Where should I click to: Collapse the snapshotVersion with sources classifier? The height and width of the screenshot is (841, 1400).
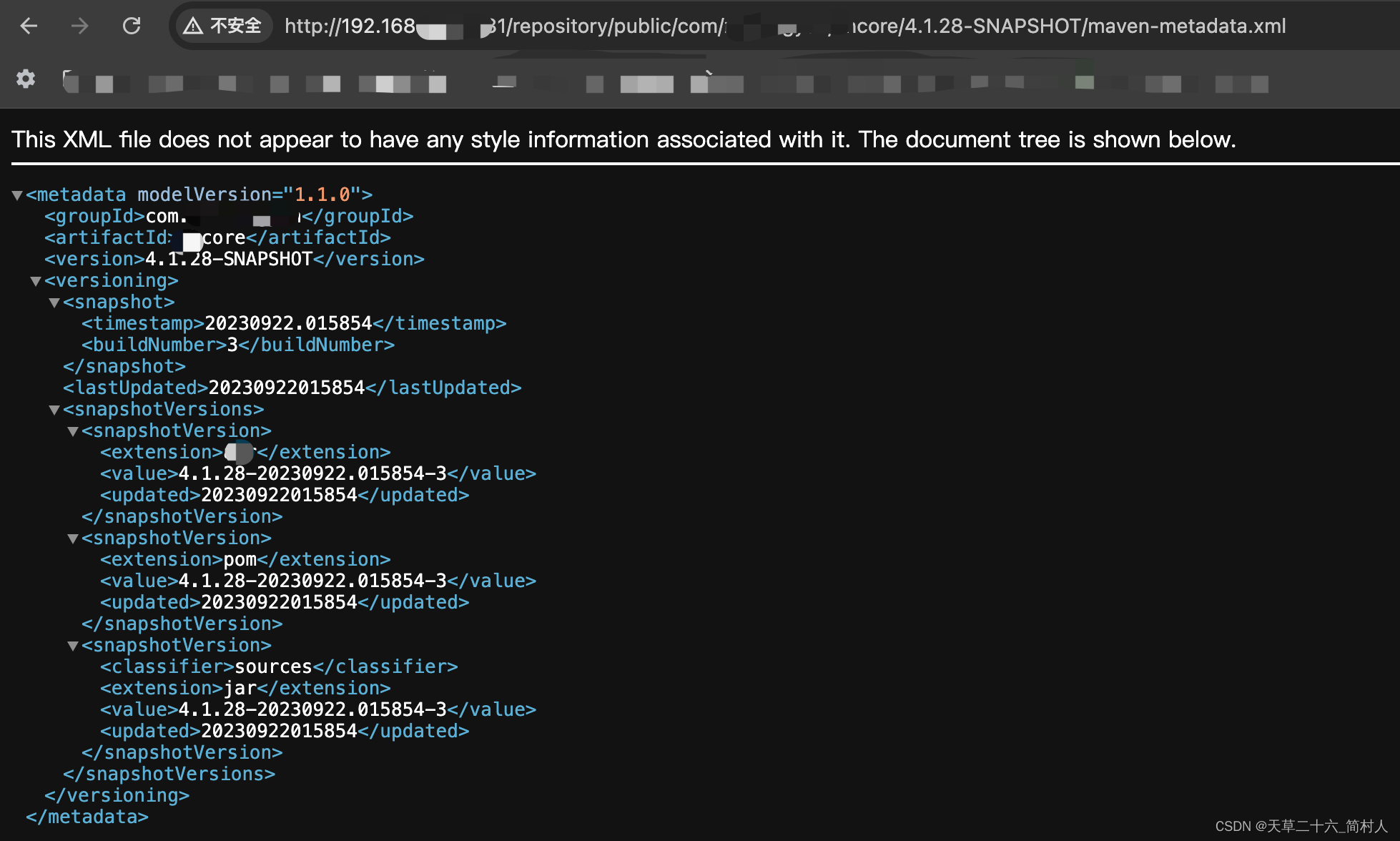tap(73, 645)
